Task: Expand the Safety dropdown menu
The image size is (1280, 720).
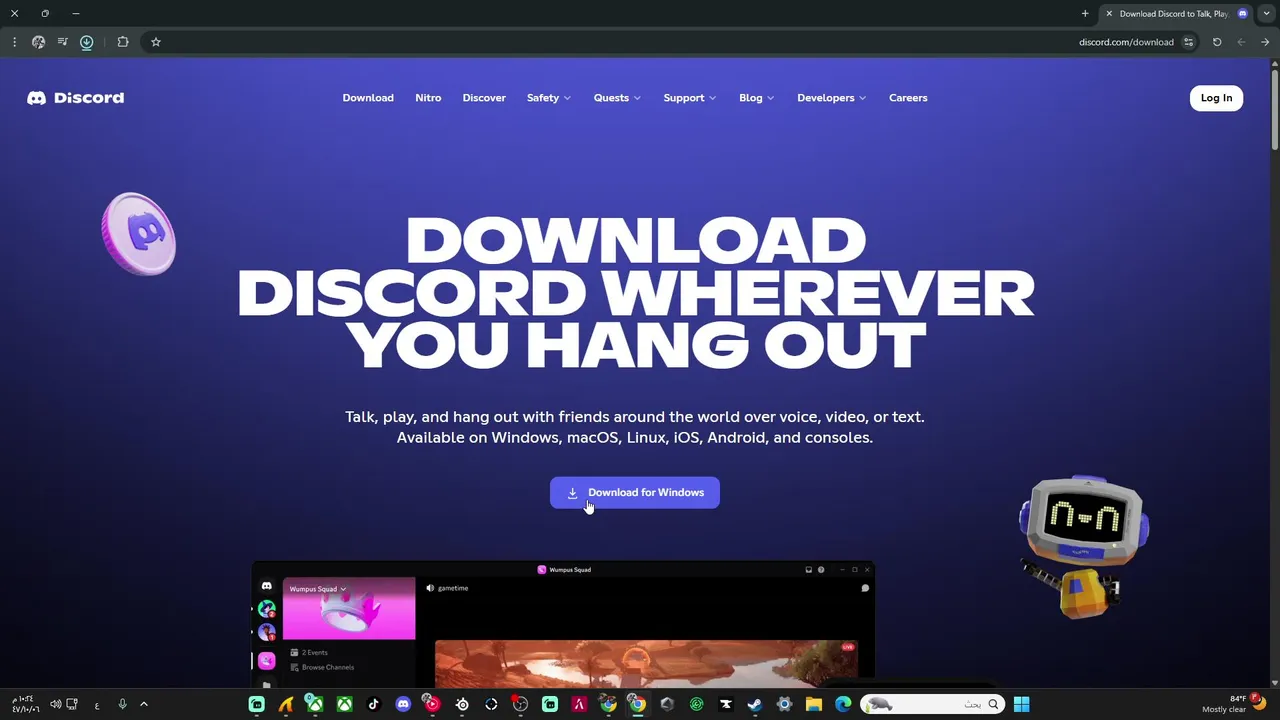Action: (x=549, y=98)
